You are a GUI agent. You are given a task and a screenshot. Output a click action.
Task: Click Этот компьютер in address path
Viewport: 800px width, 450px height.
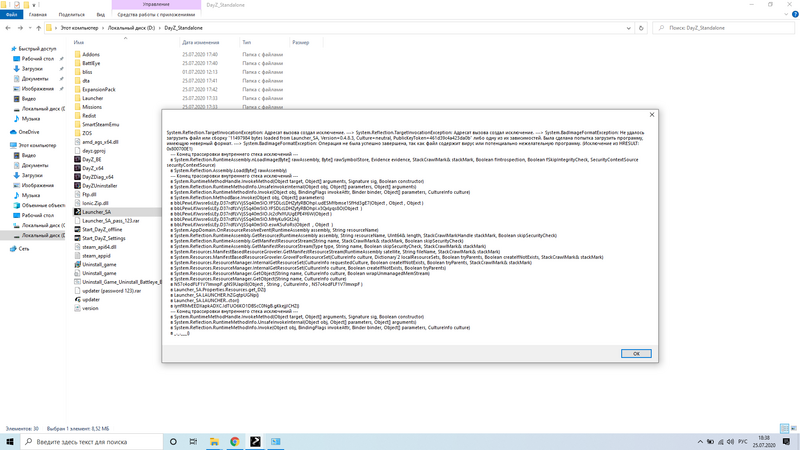coord(79,28)
